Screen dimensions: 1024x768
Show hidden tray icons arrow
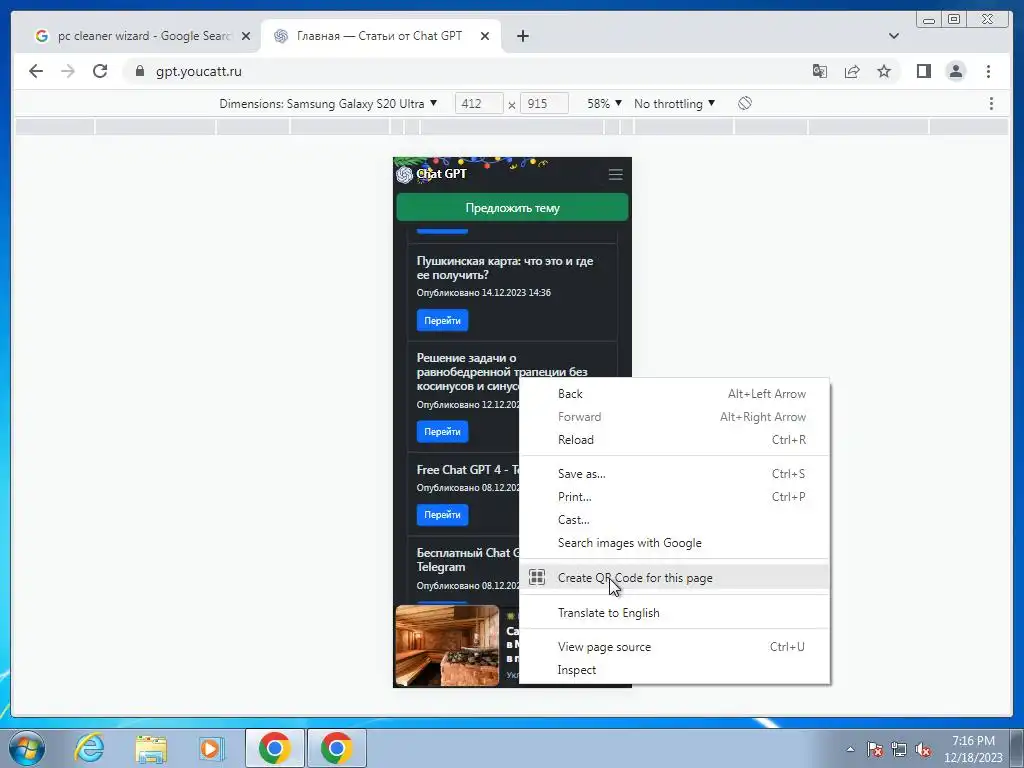[x=850, y=749]
